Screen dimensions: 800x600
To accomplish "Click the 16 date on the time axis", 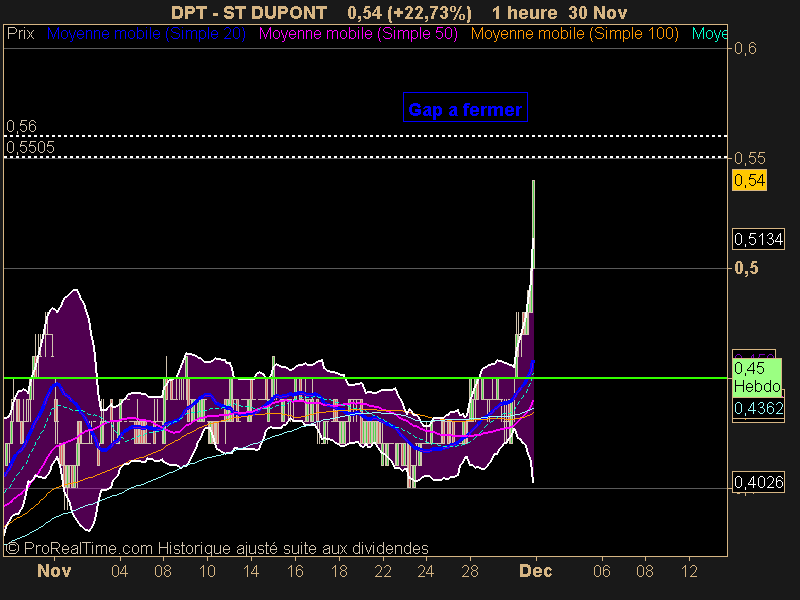I will pos(295,570).
